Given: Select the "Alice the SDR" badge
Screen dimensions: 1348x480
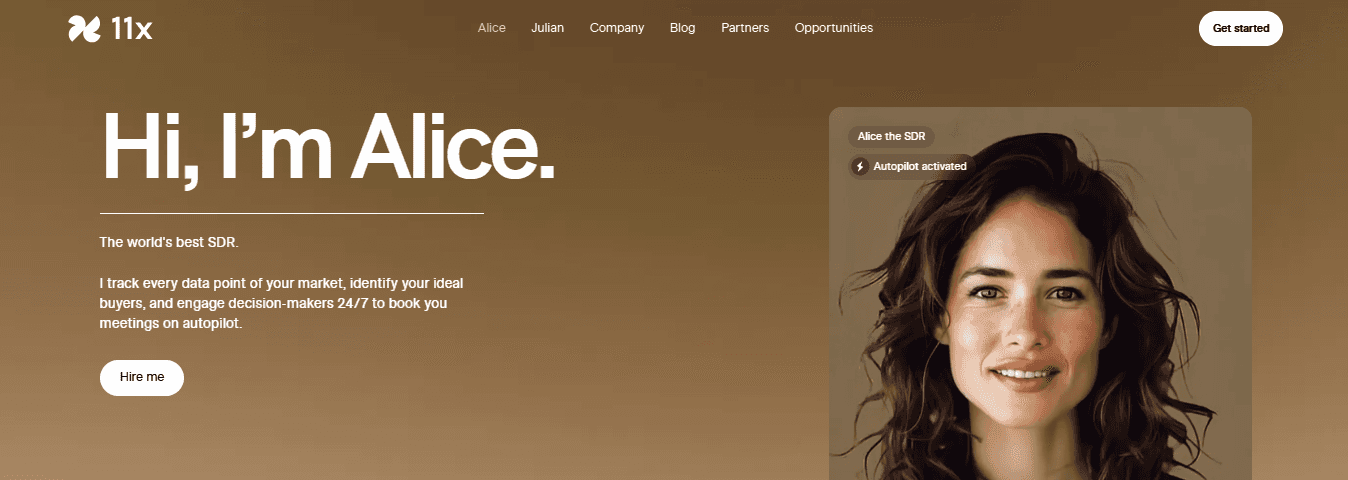Looking at the screenshot, I should tap(892, 136).
